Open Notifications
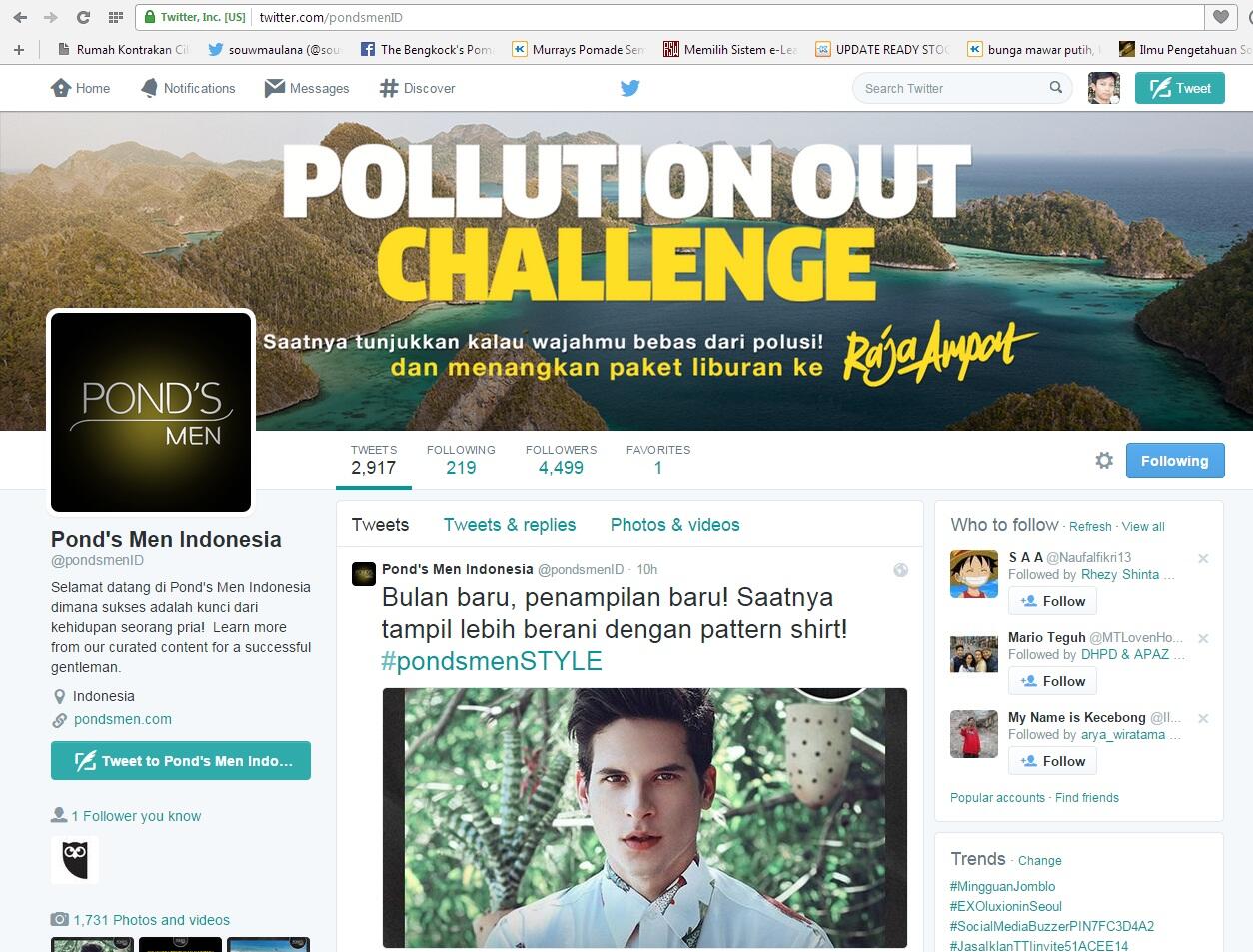Viewport: 1253px width, 952px height. pyautogui.click(x=188, y=88)
